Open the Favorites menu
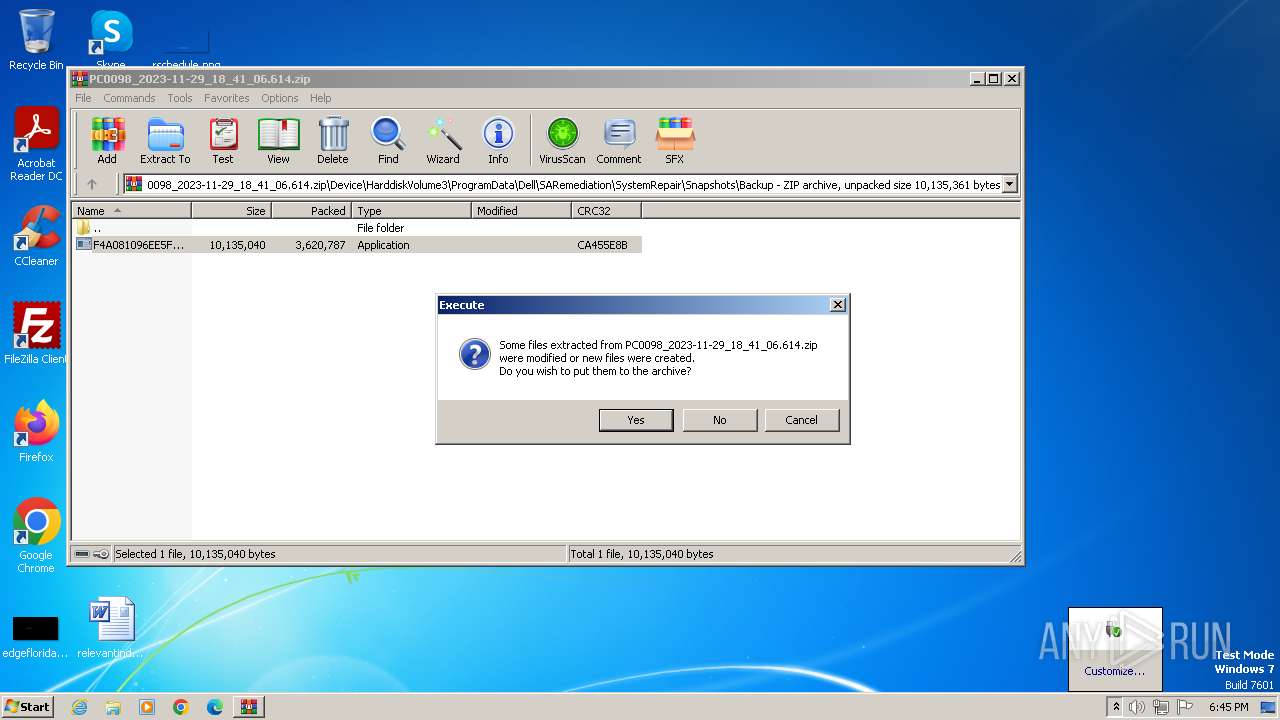 [x=227, y=98]
